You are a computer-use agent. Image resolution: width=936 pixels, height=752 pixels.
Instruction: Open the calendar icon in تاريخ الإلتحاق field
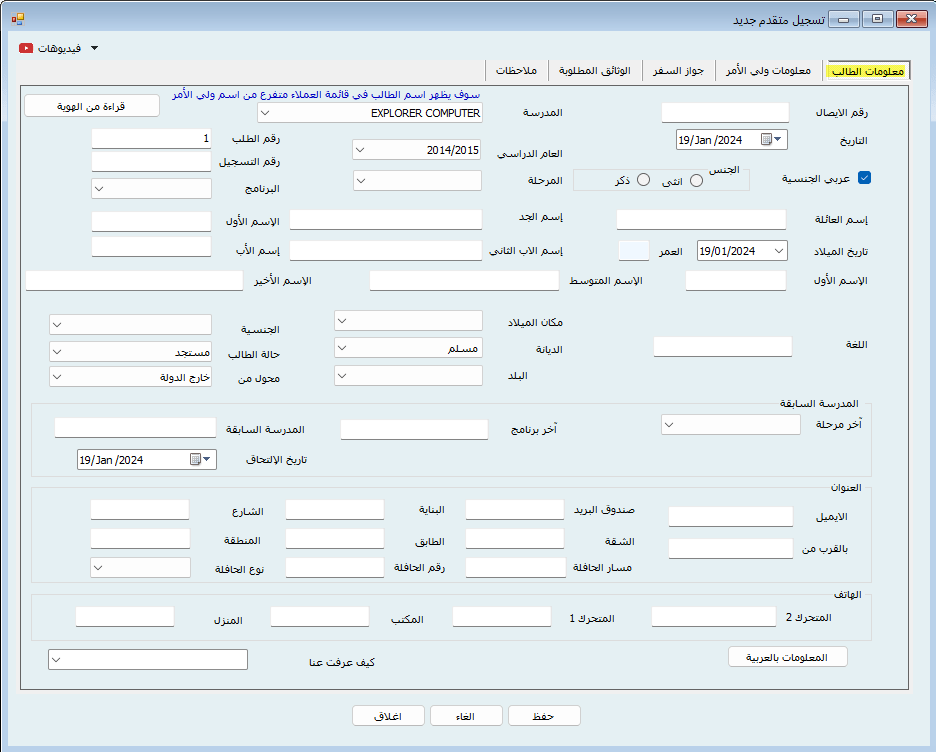pyautogui.click(x=195, y=459)
